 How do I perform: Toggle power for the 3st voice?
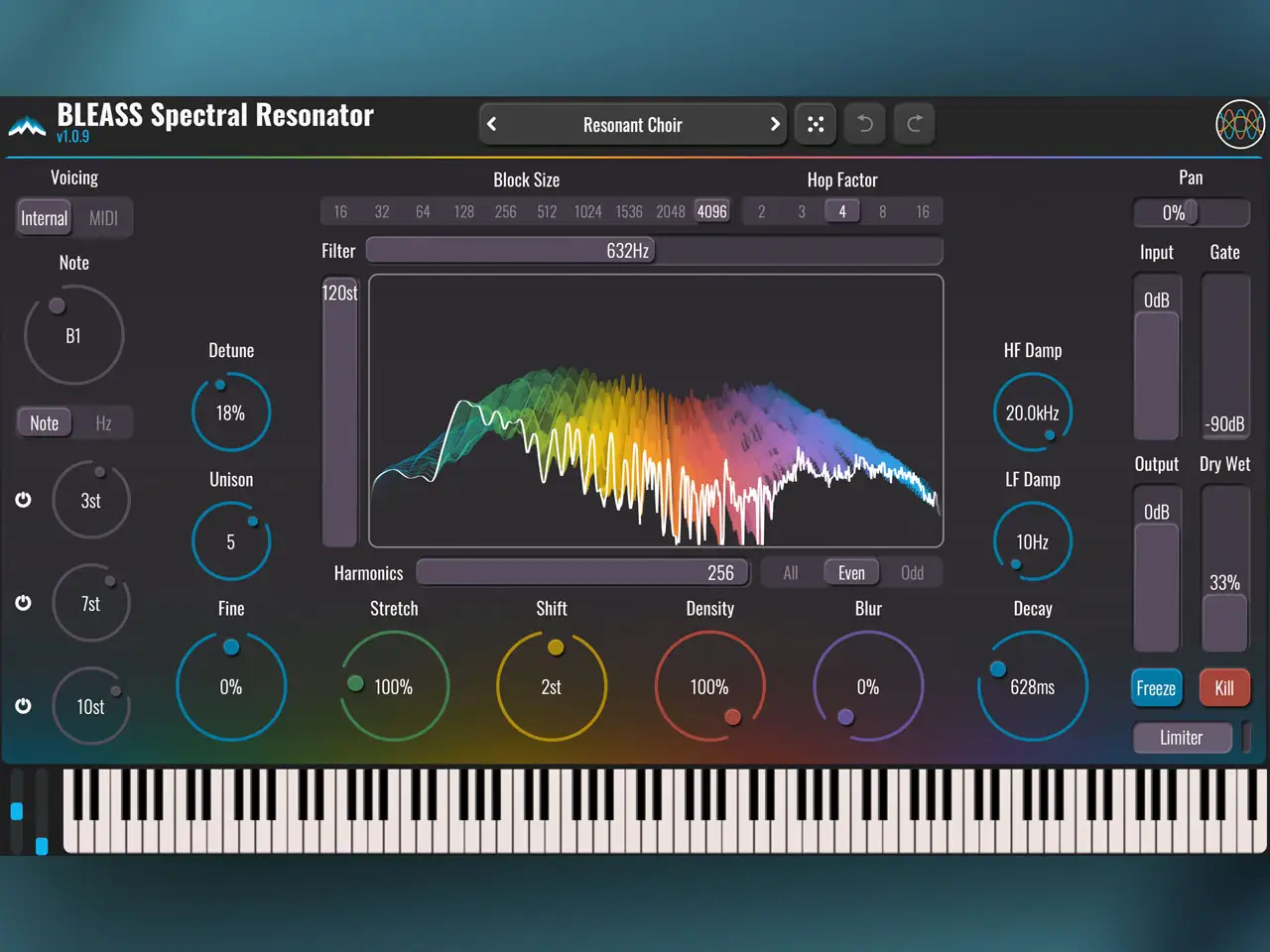pyautogui.click(x=23, y=499)
